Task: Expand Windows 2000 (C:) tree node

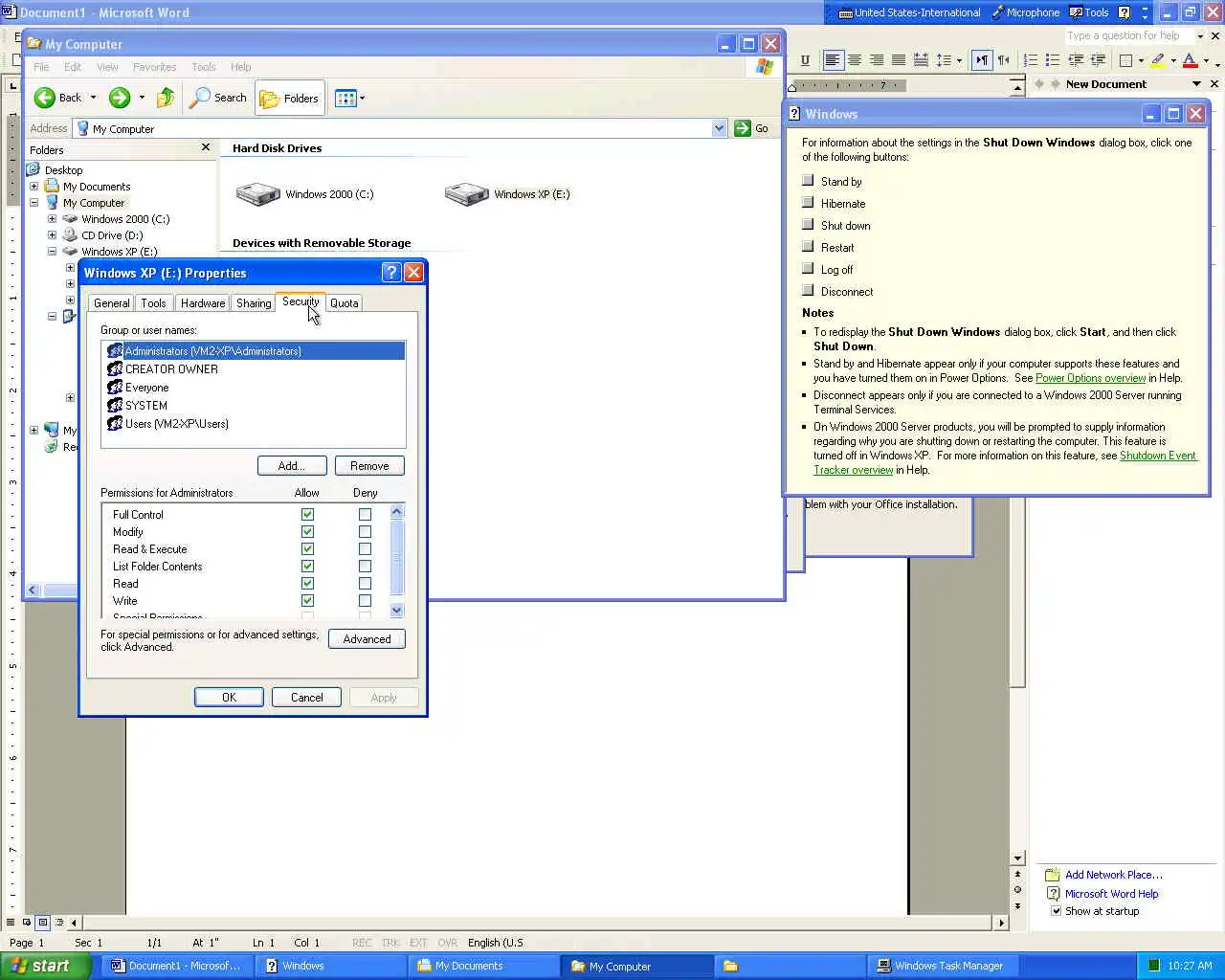Action: coord(53,219)
